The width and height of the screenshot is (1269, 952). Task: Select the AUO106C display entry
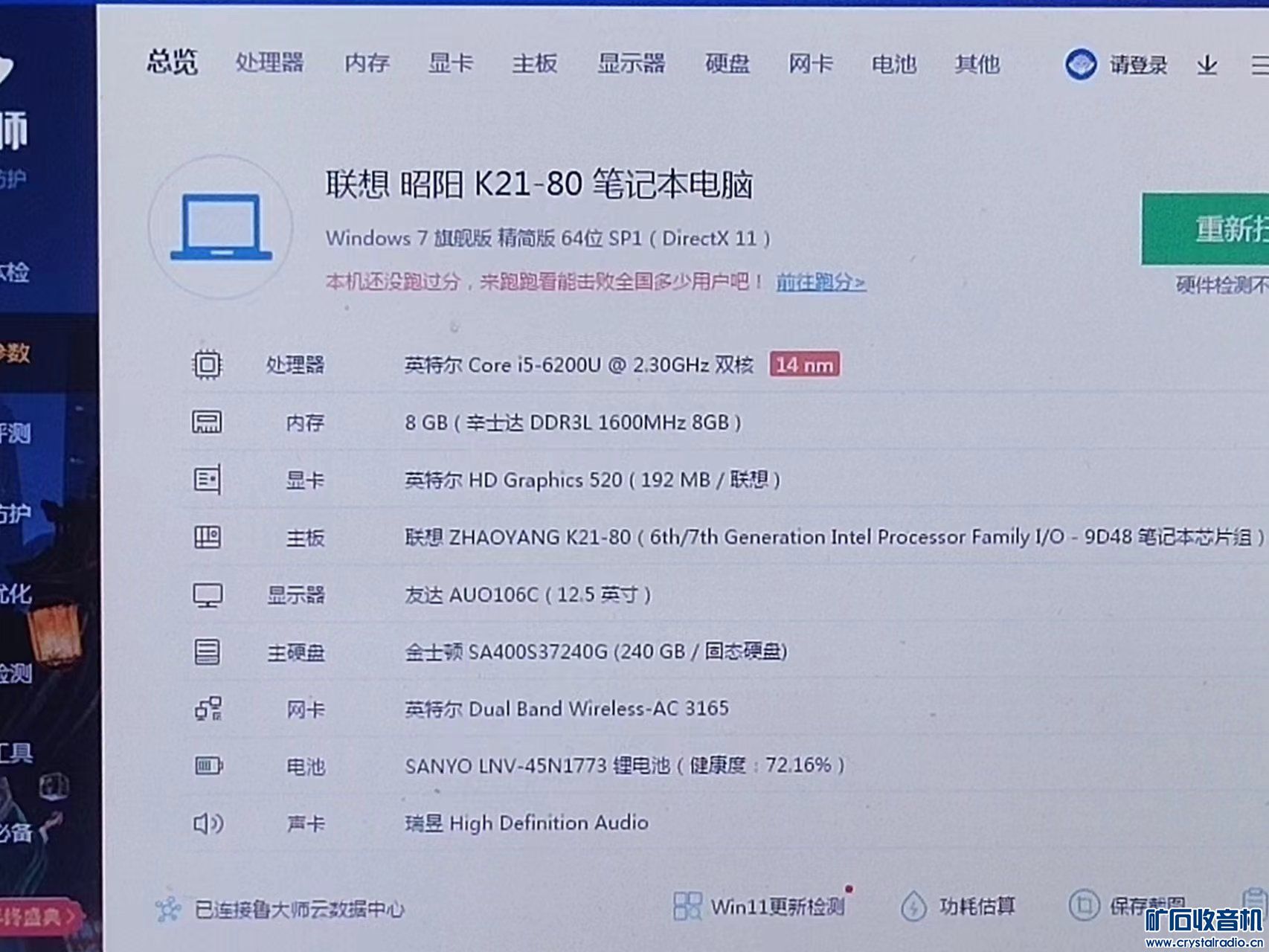[527, 595]
